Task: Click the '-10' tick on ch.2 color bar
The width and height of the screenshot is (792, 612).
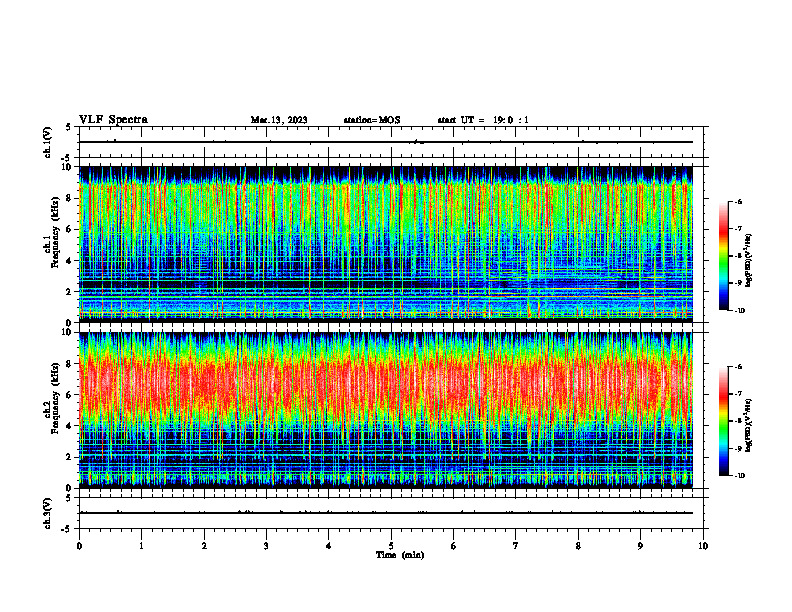Action: coord(740,475)
